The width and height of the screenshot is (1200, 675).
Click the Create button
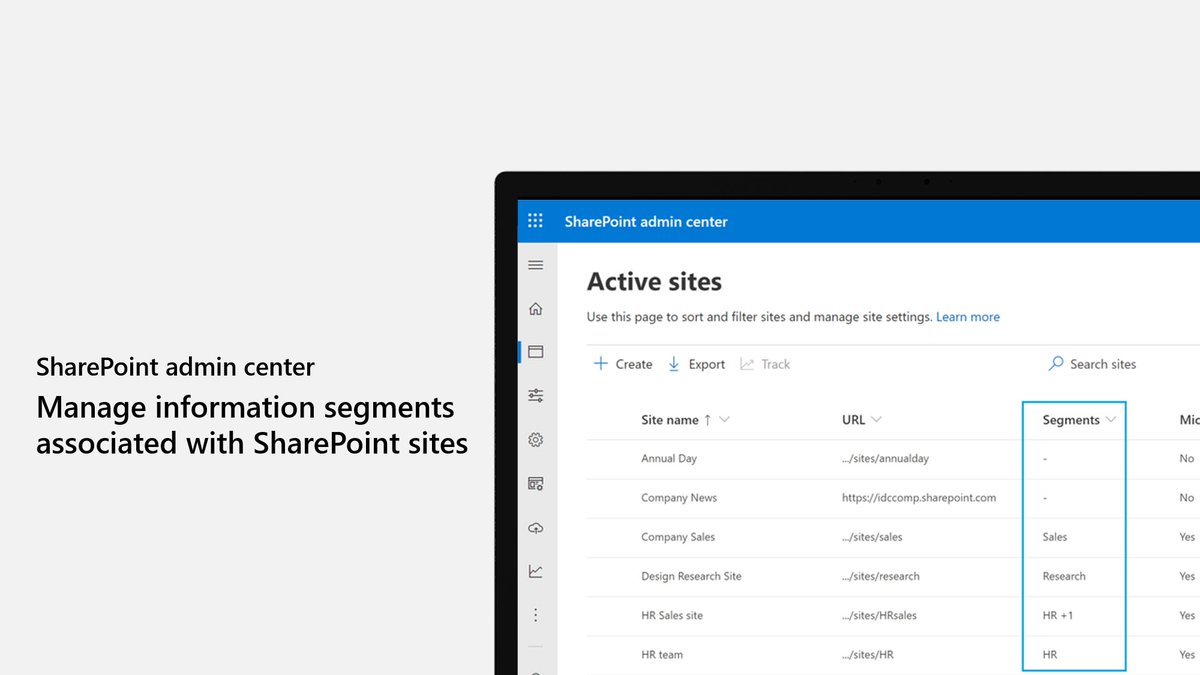tap(623, 364)
